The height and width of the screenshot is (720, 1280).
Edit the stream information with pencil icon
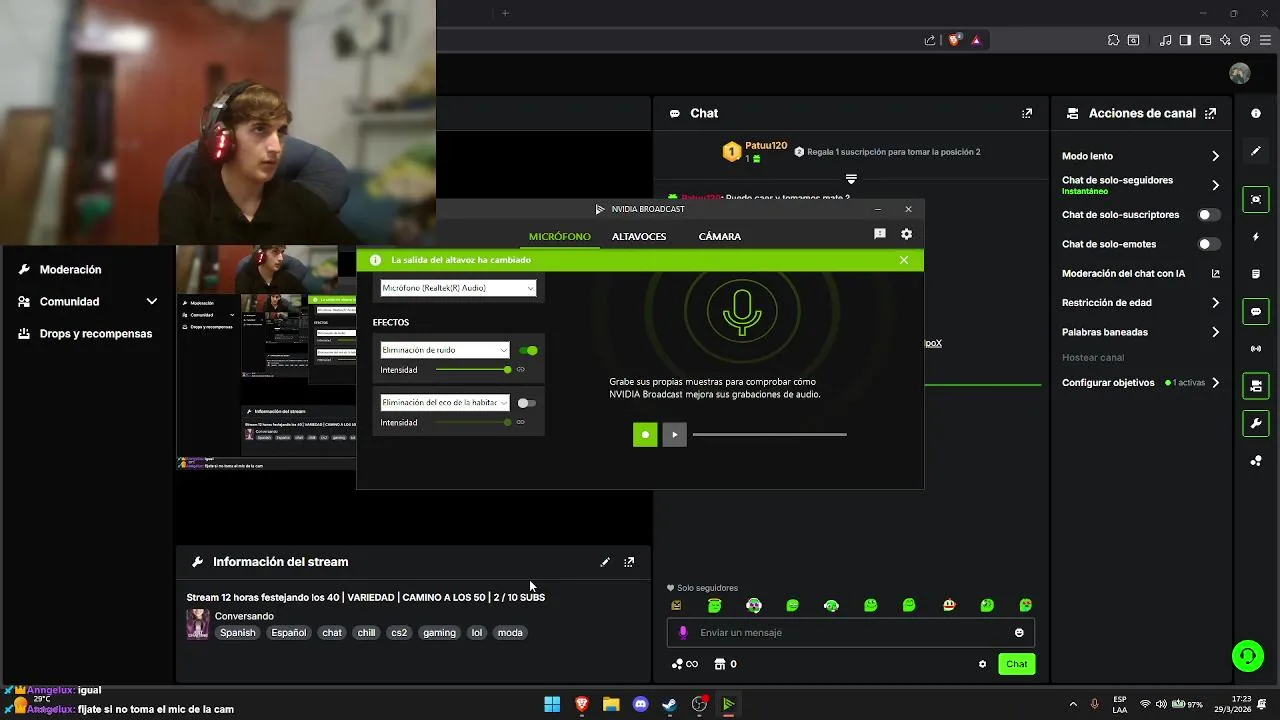[605, 562]
